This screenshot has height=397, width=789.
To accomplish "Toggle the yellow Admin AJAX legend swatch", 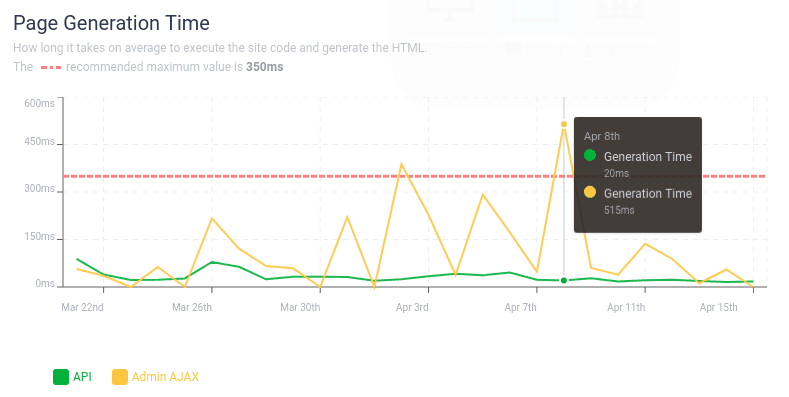I will coord(120,377).
